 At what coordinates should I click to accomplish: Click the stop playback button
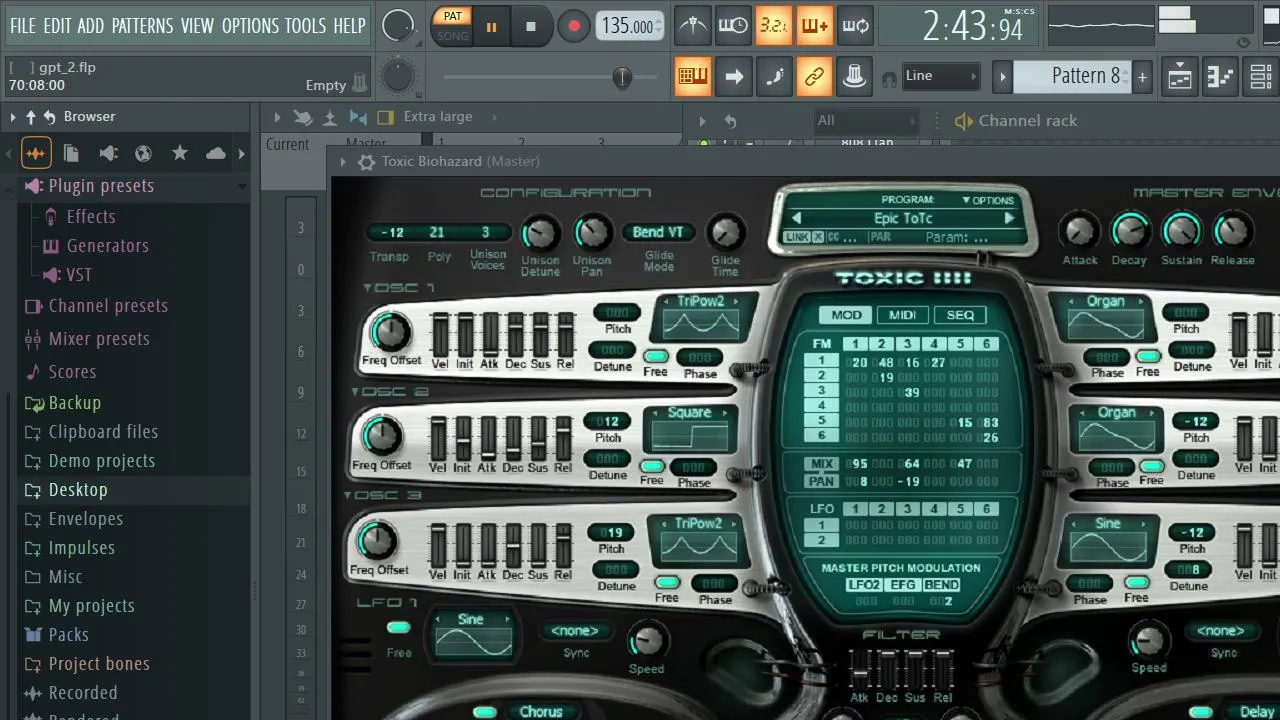[x=531, y=27]
